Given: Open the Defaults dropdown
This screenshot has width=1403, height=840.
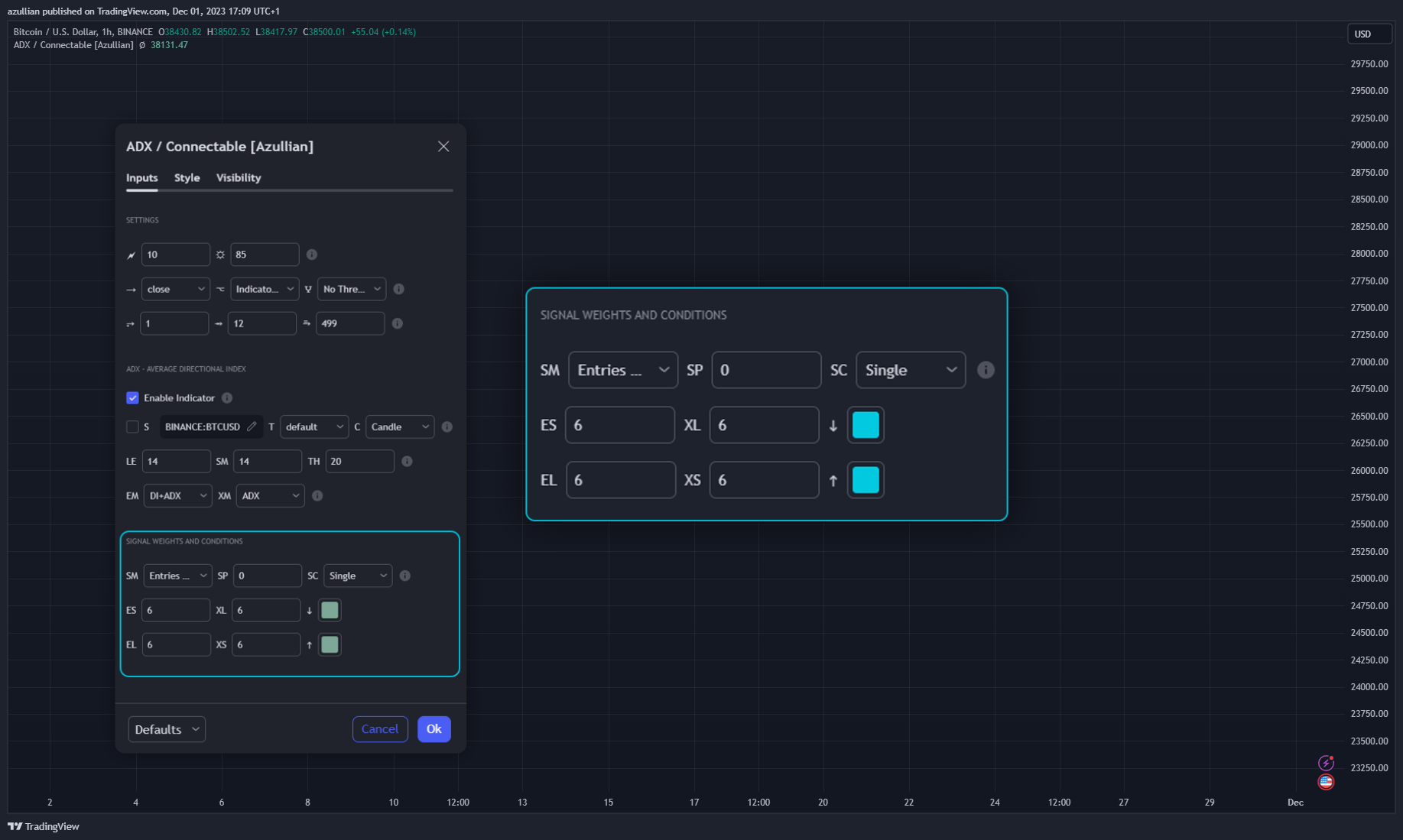Looking at the screenshot, I should pyautogui.click(x=167, y=729).
